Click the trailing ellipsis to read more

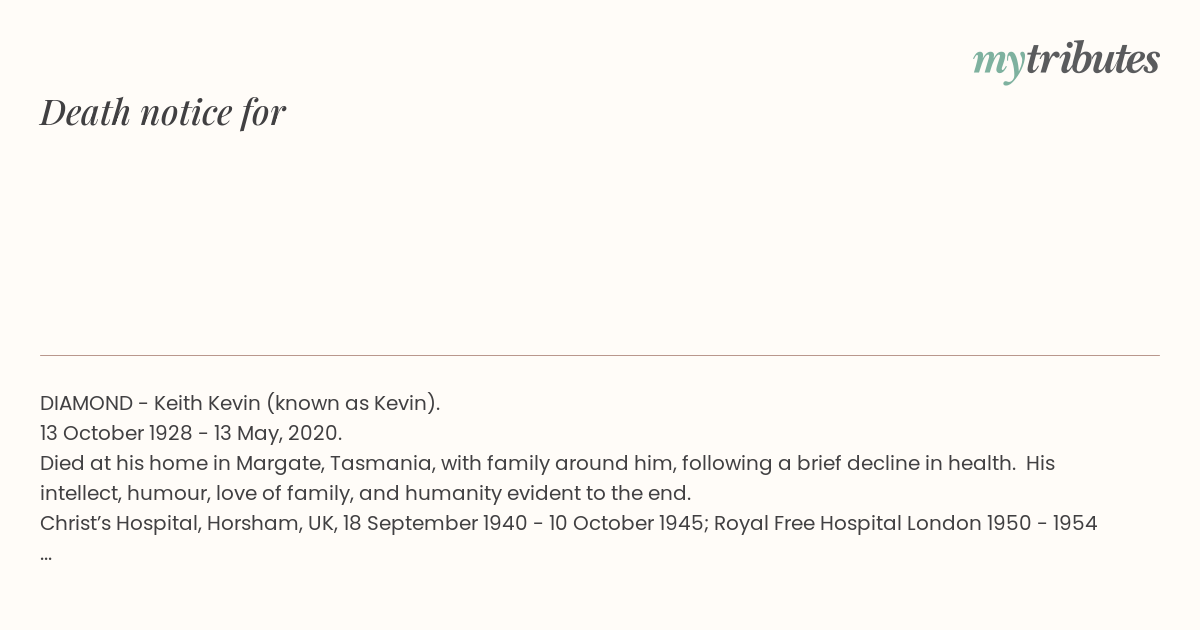tap(46, 554)
